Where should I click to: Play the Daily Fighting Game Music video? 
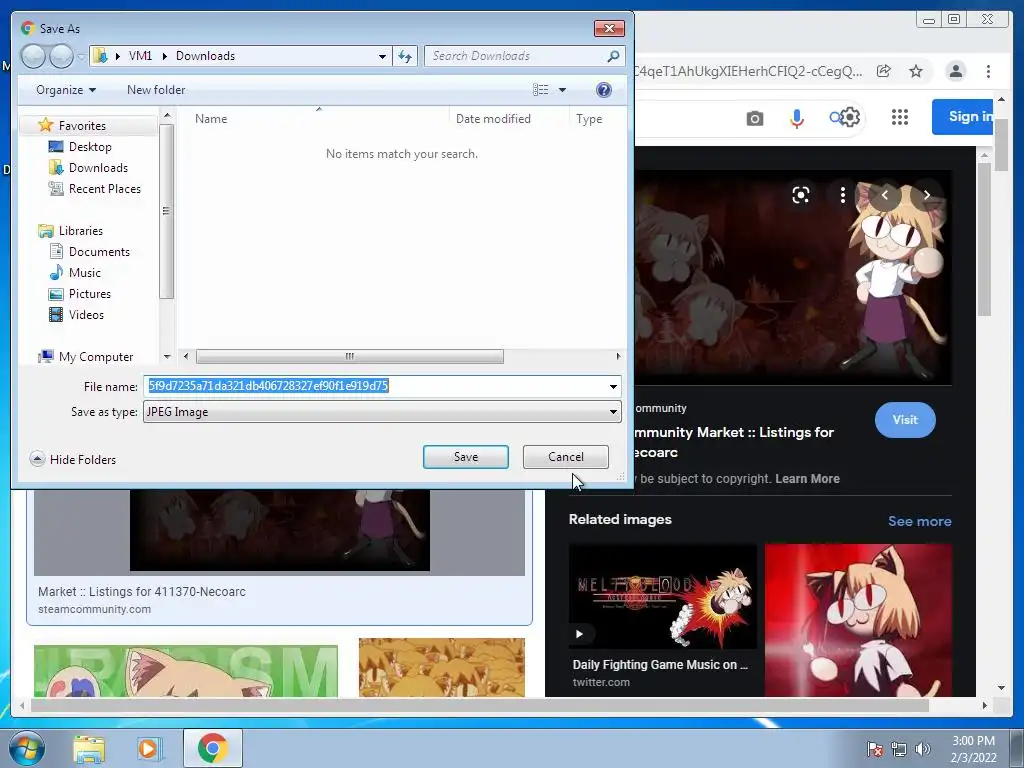(579, 633)
